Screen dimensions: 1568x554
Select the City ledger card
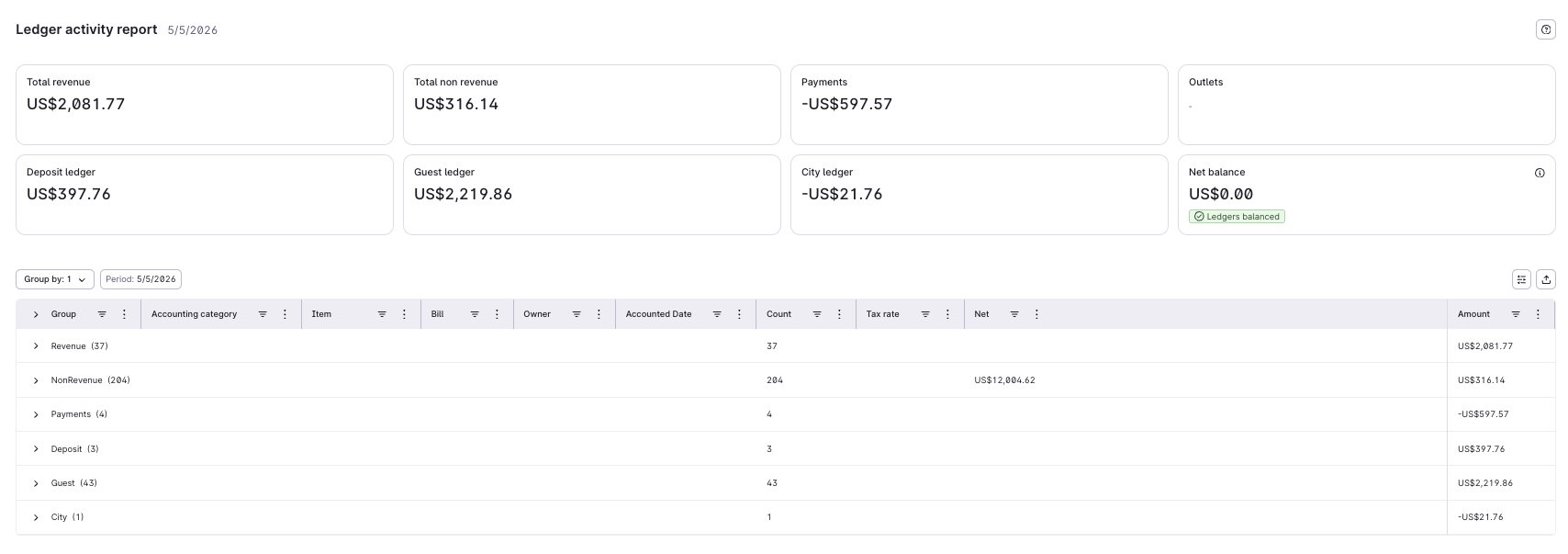click(980, 195)
